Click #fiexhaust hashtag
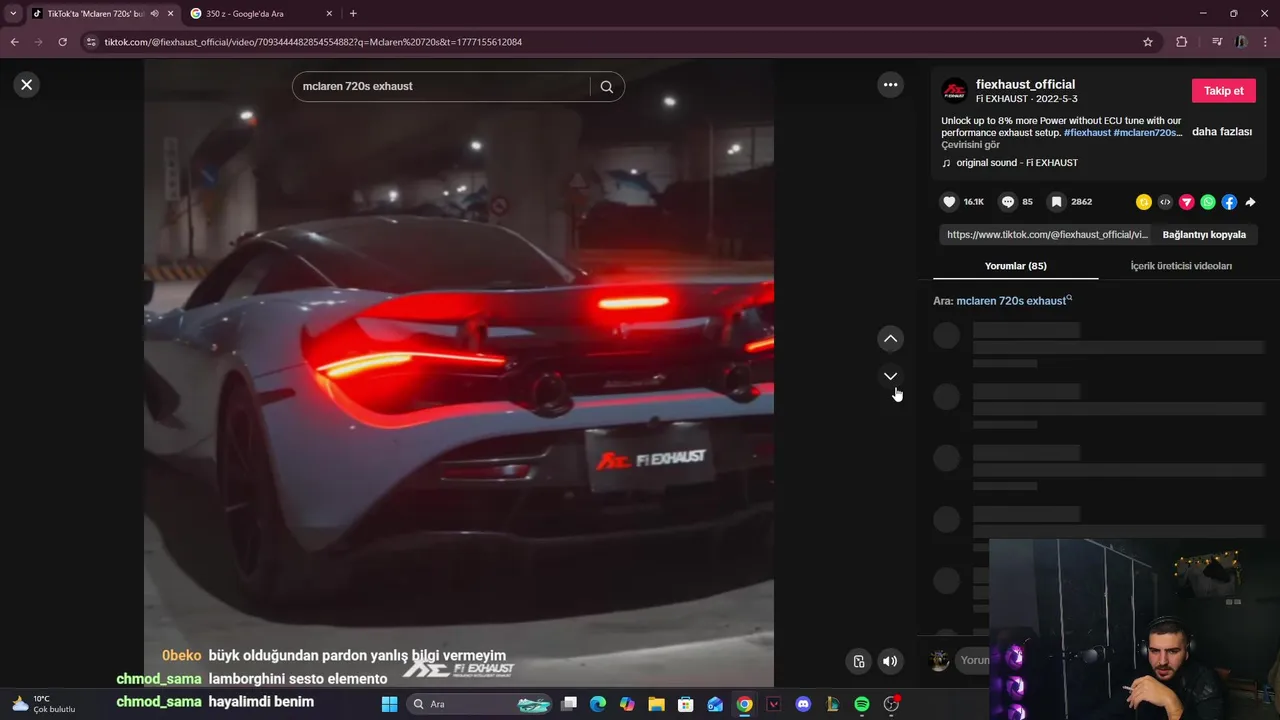1280x720 pixels. tap(1087, 132)
